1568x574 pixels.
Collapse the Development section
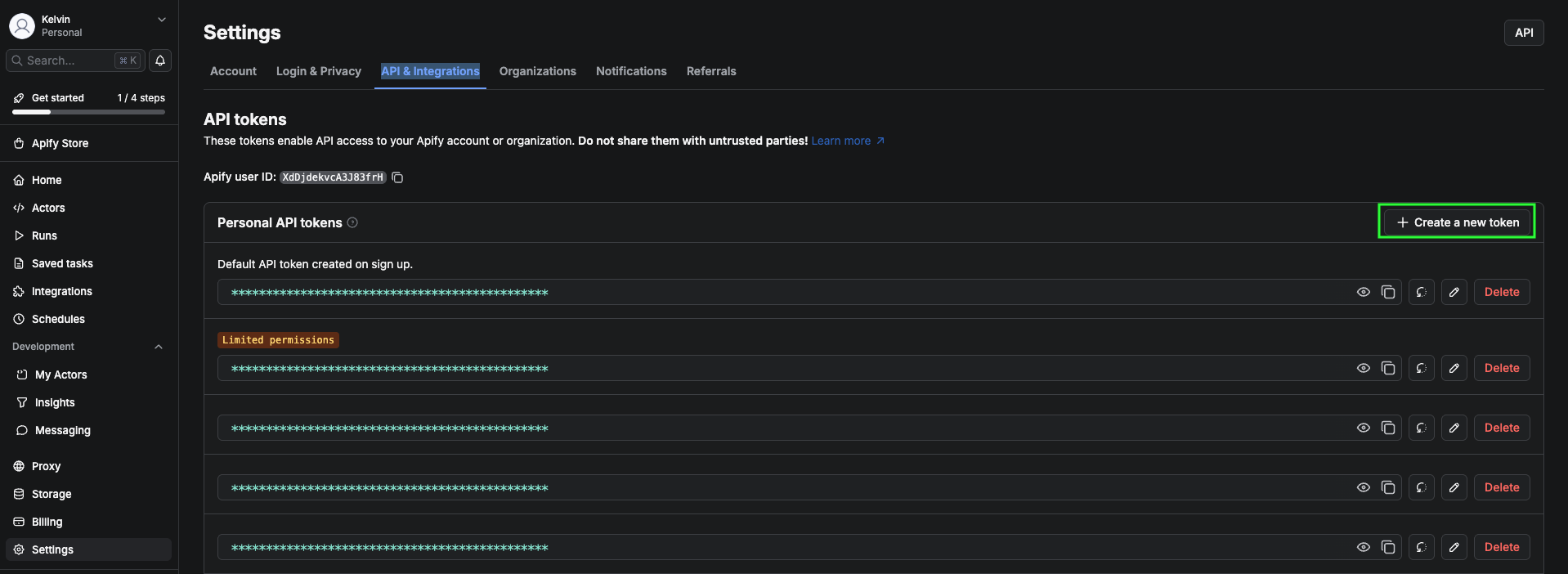click(159, 347)
